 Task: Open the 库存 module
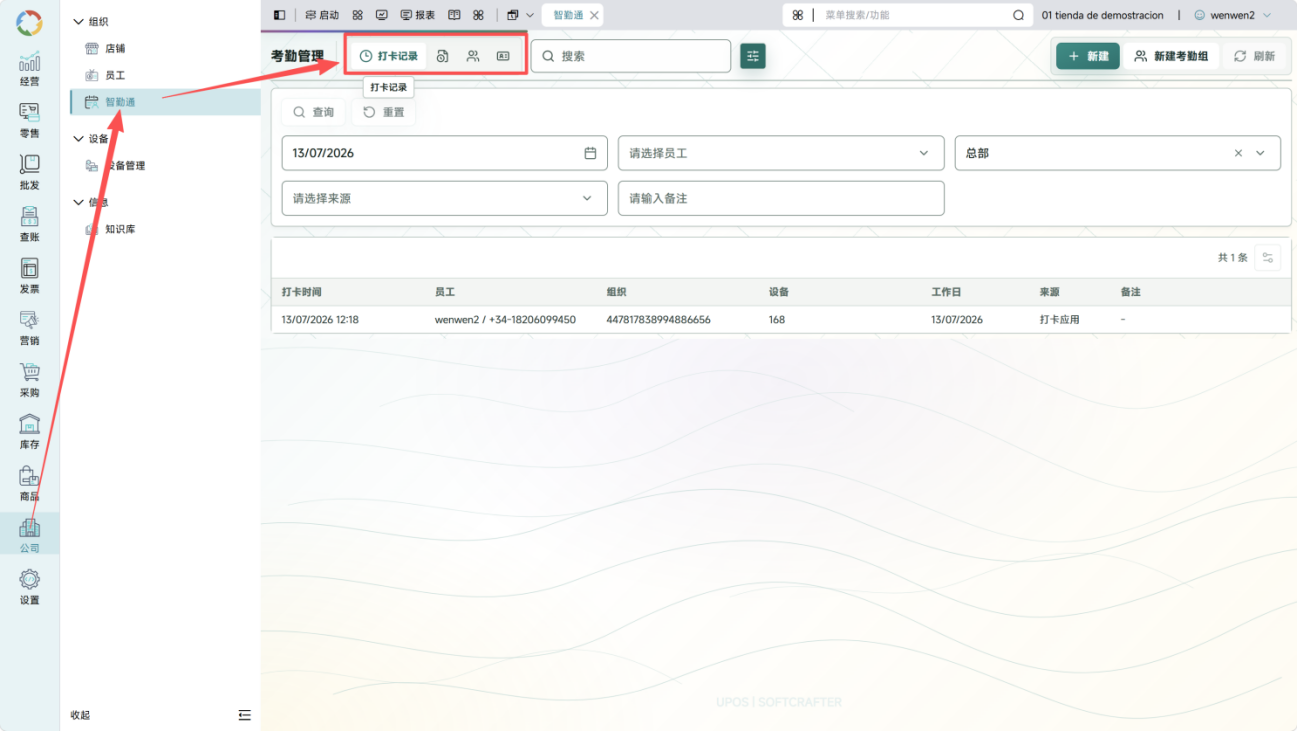click(x=29, y=432)
